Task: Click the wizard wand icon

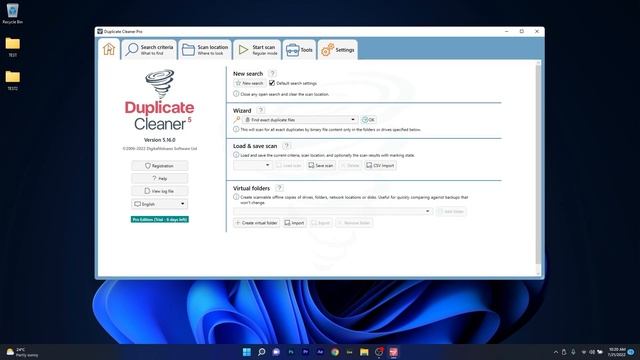Action: coord(237,120)
